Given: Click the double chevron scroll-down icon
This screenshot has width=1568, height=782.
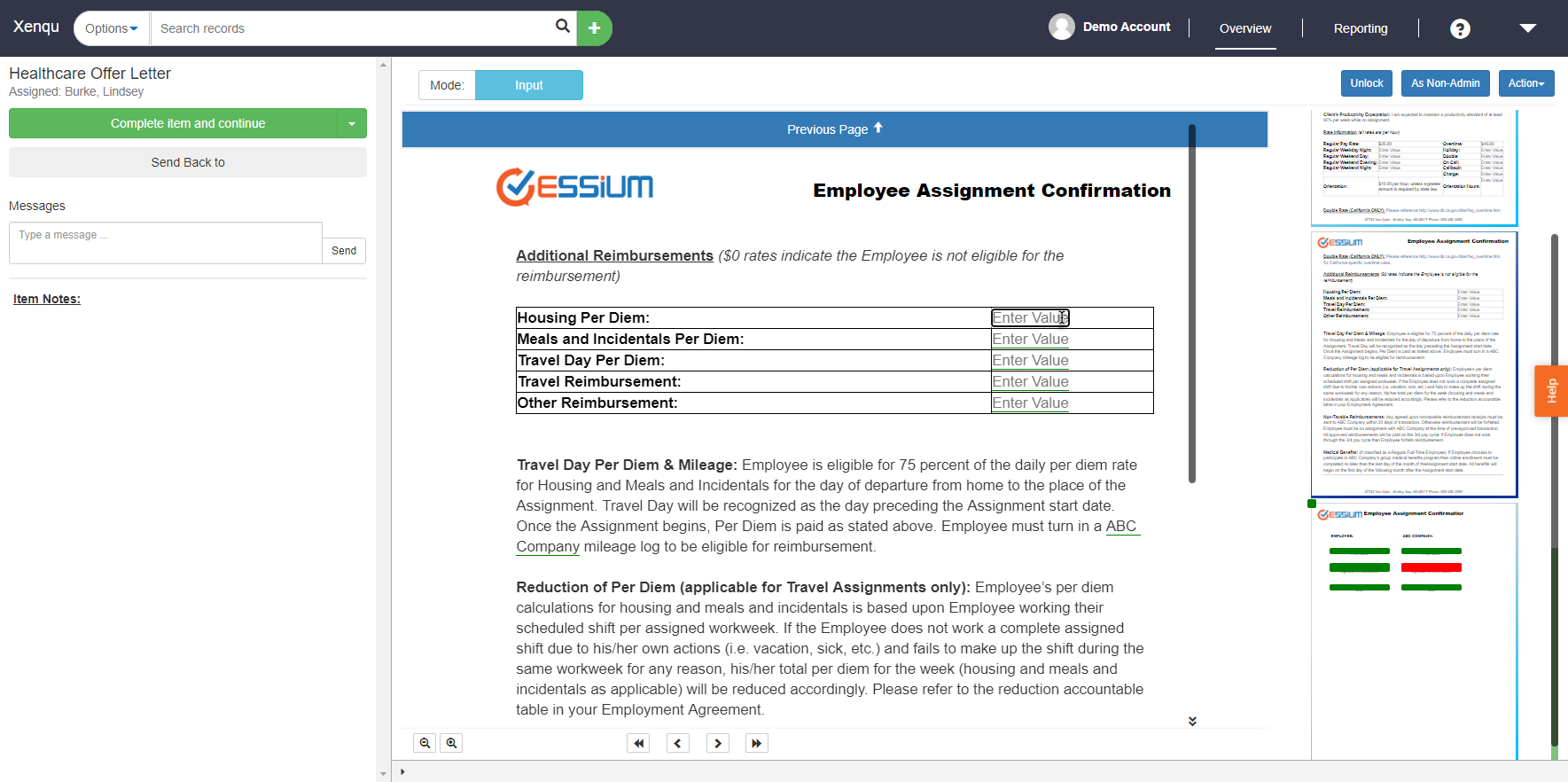Looking at the screenshot, I should 1192,721.
